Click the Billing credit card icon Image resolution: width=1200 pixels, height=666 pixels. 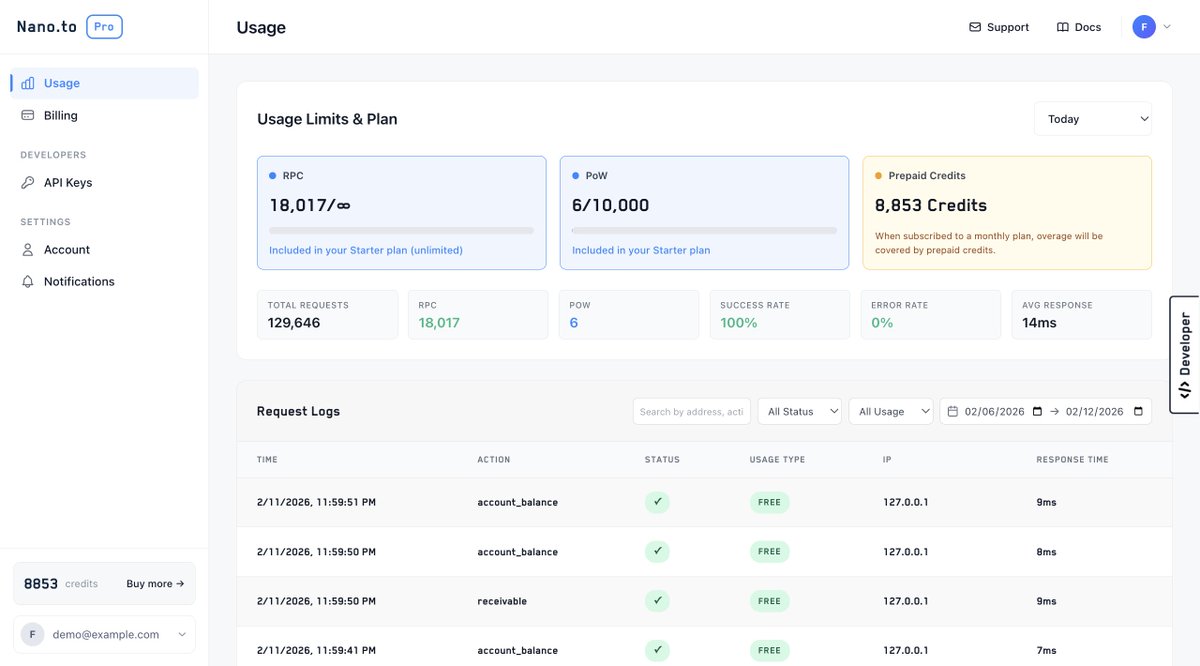(x=28, y=115)
